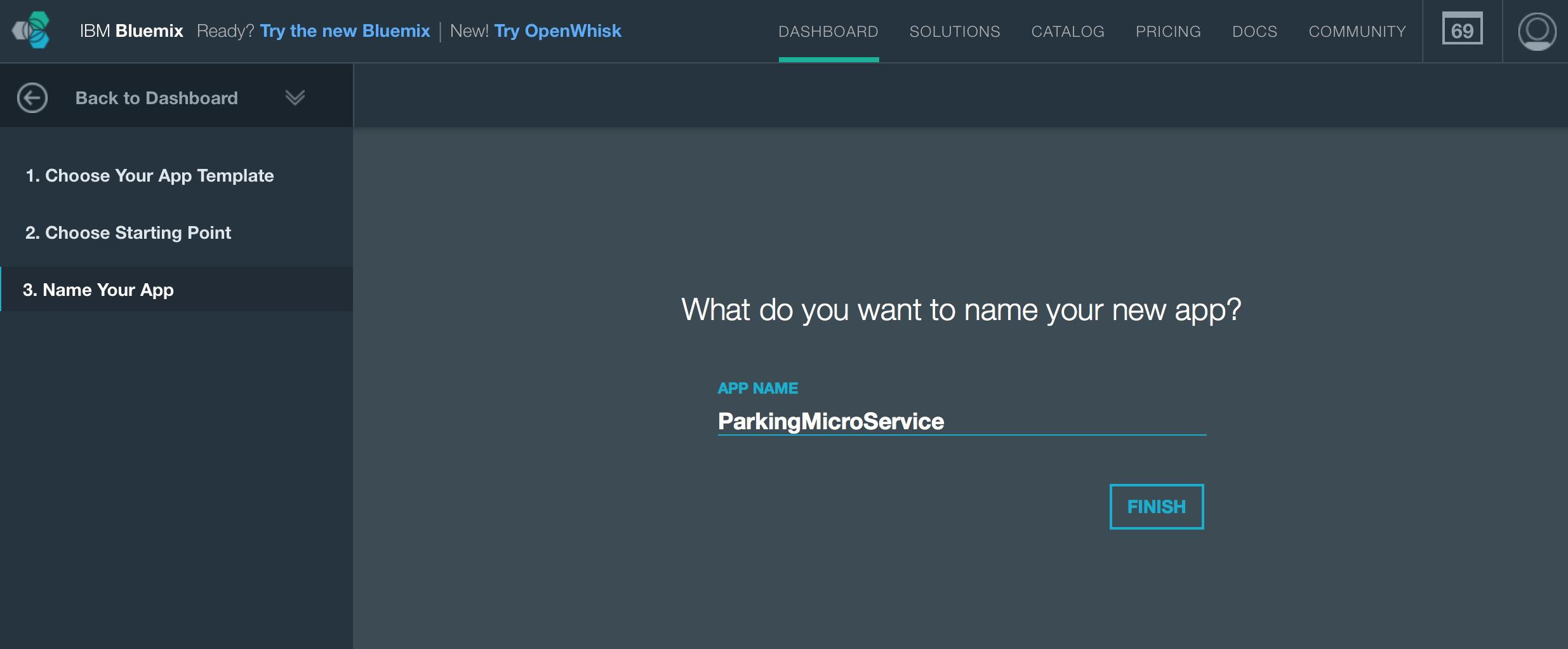
Task: Click the 'Back to Dashboard' text
Action: click(x=156, y=98)
